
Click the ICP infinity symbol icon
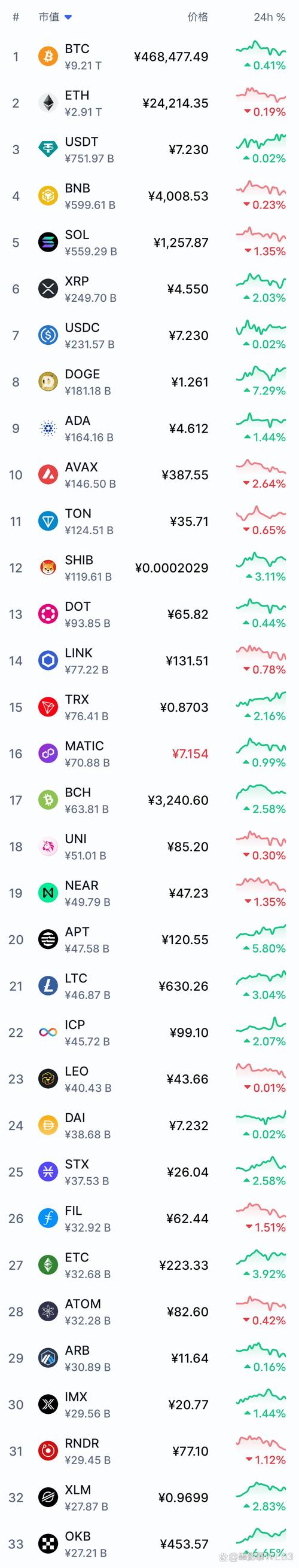(x=48, y=1033)
